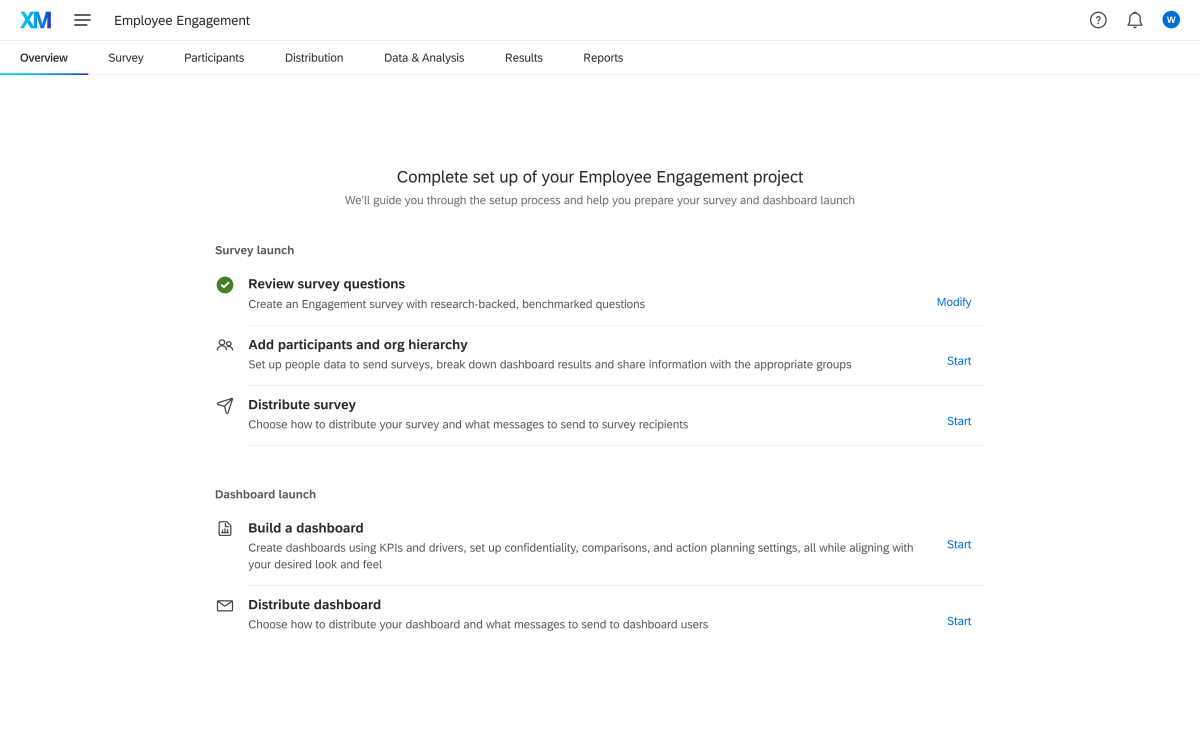
Task: Start the Build a dashboard step
Action: pos(959,545)
